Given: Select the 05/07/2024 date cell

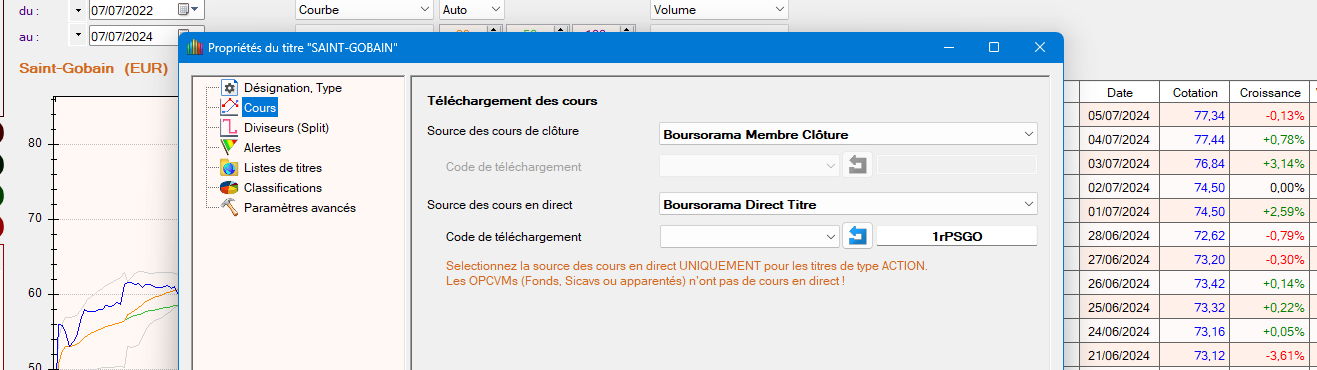Looking at the screenshot, I should 1119,115.
